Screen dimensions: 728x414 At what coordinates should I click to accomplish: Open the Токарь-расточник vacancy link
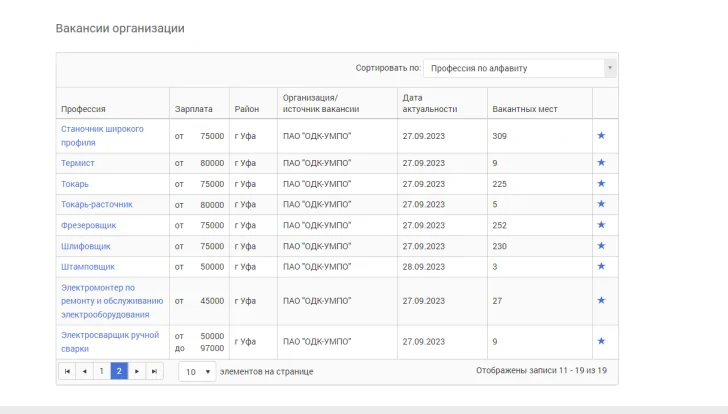[97, 204]
